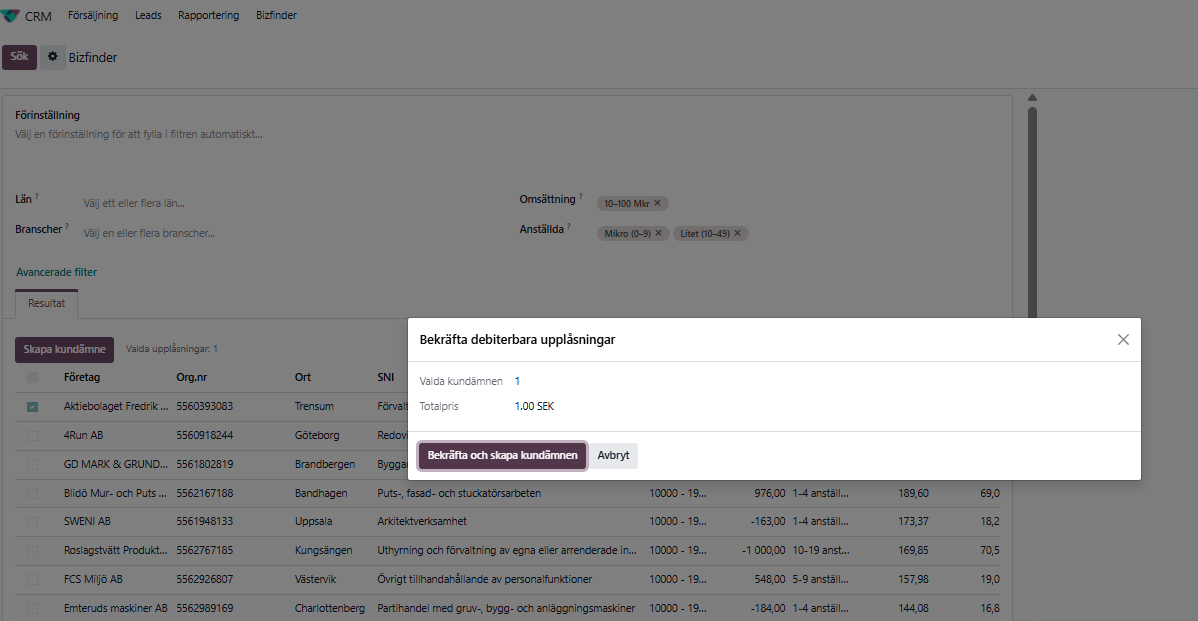Click the vertical scrollbar thumb
This screenshot has height=621, width=1198.
1032,211
